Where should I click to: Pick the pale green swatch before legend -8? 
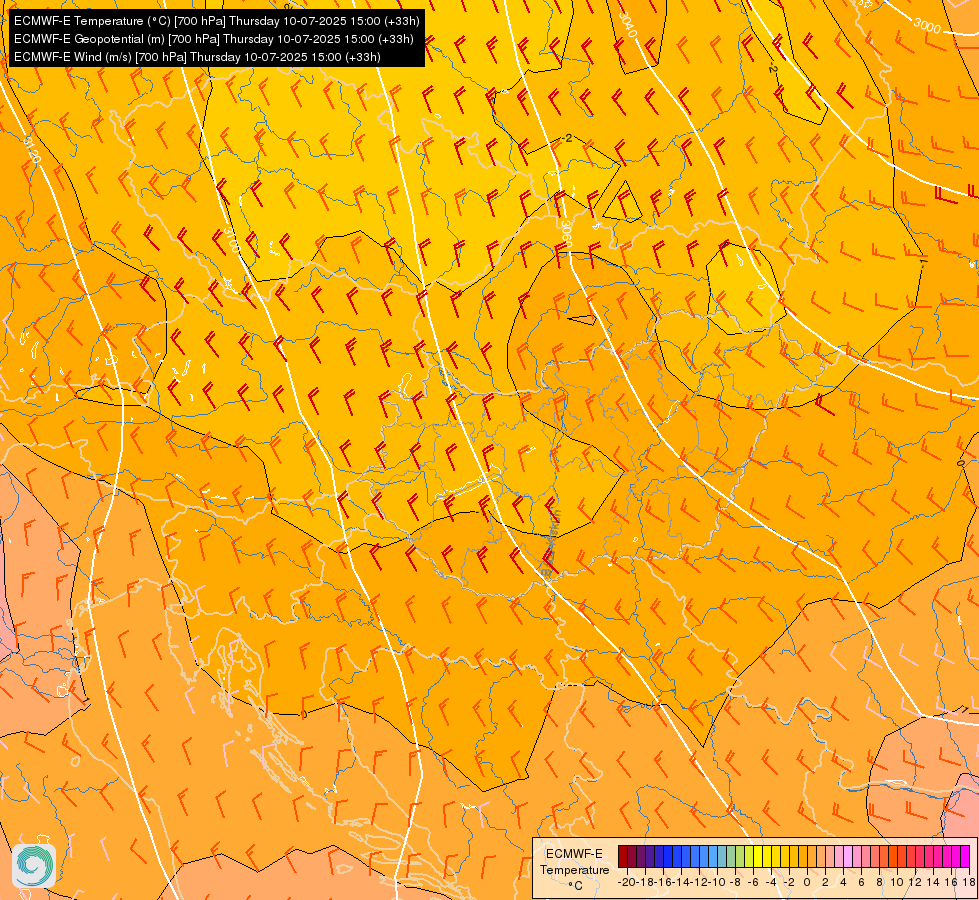click(x=731, y=856)
